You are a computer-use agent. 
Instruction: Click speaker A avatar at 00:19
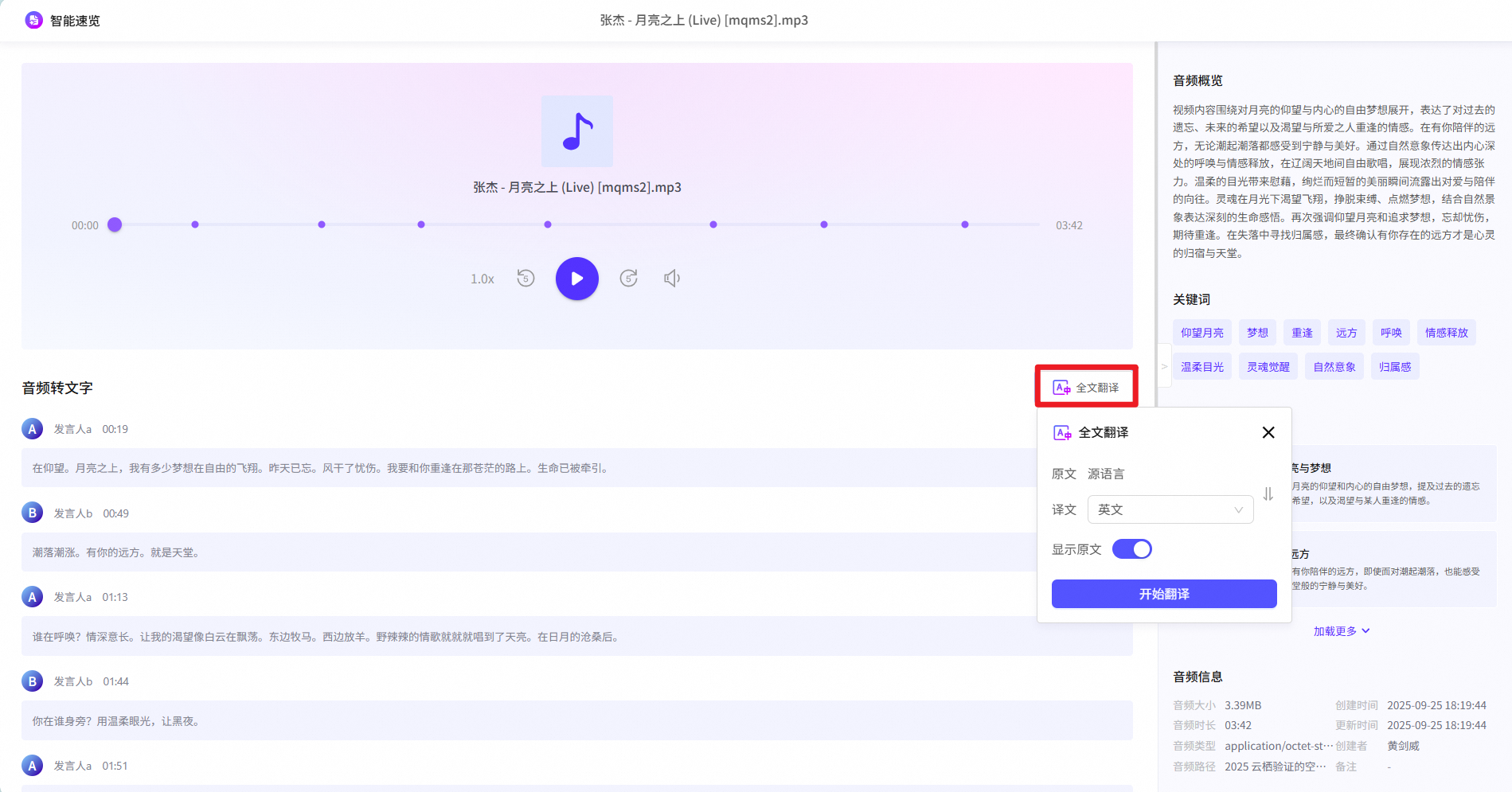click(32, 429)
